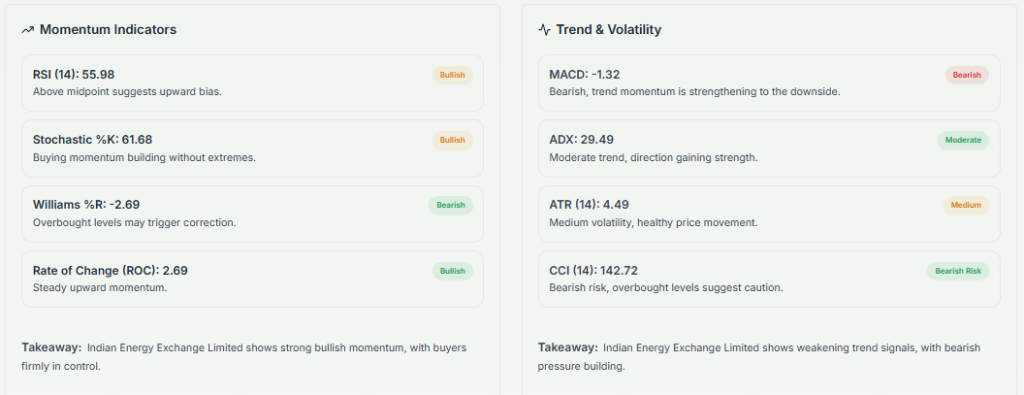Click 'Above midpoint suggests upward bias.' text
Viewport: 1024px width, 395px height.
coord(127,91)
